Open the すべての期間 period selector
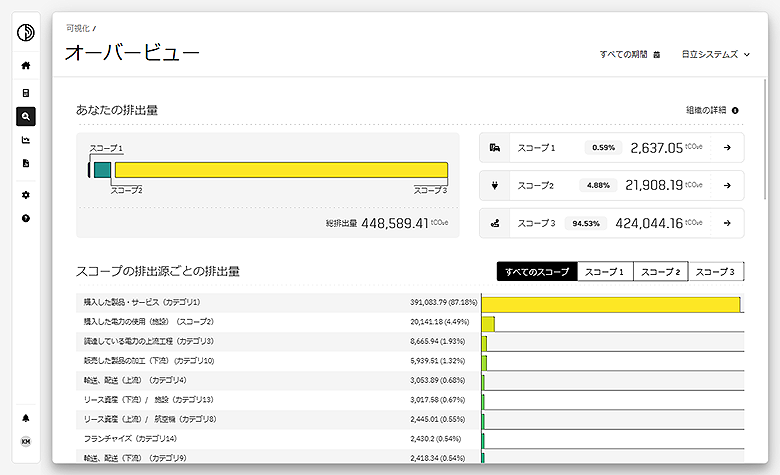 coord(629,55)
